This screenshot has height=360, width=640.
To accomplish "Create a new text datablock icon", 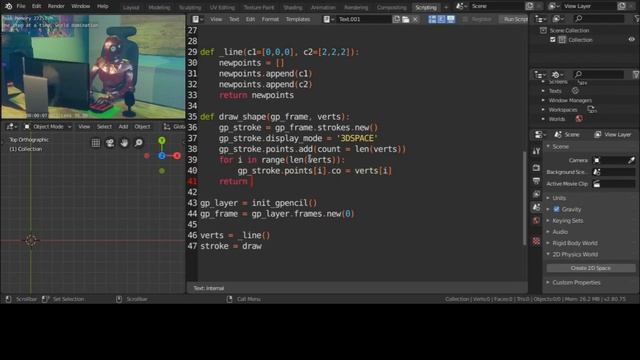I will pos(396,19).
